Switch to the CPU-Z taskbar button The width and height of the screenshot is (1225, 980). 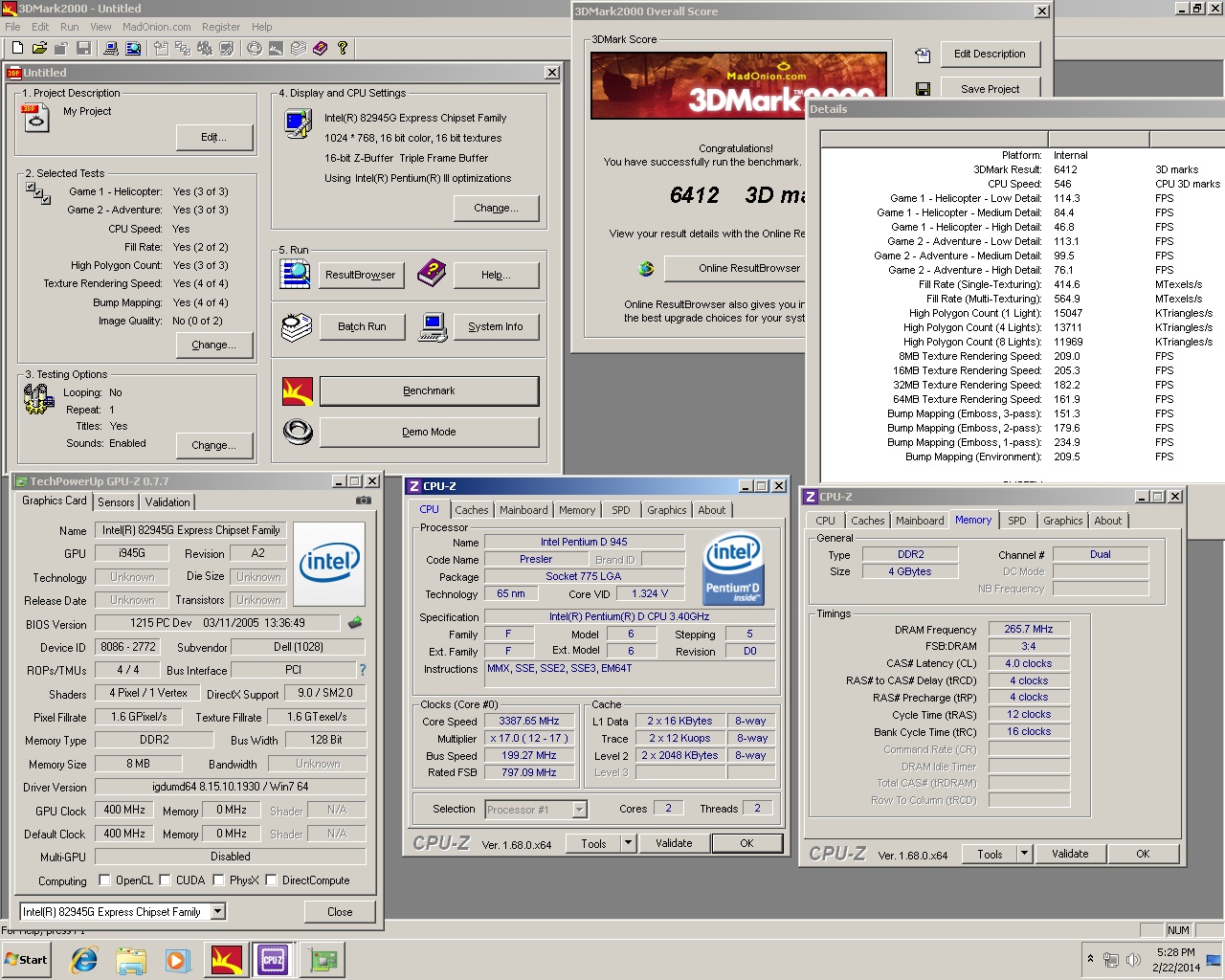(x=273, y=960)
